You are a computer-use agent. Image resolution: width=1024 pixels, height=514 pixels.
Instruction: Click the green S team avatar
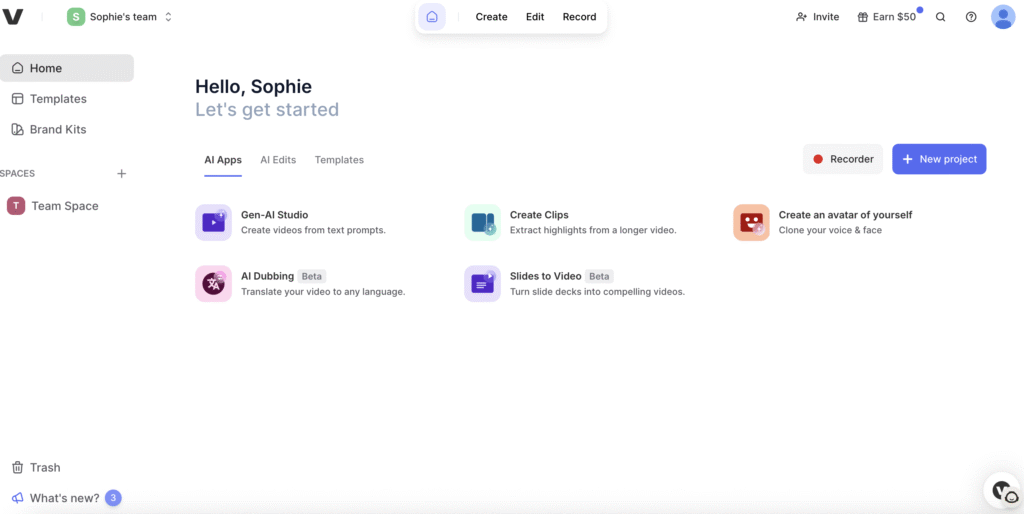pyautogui.click(x=76, y=17)
